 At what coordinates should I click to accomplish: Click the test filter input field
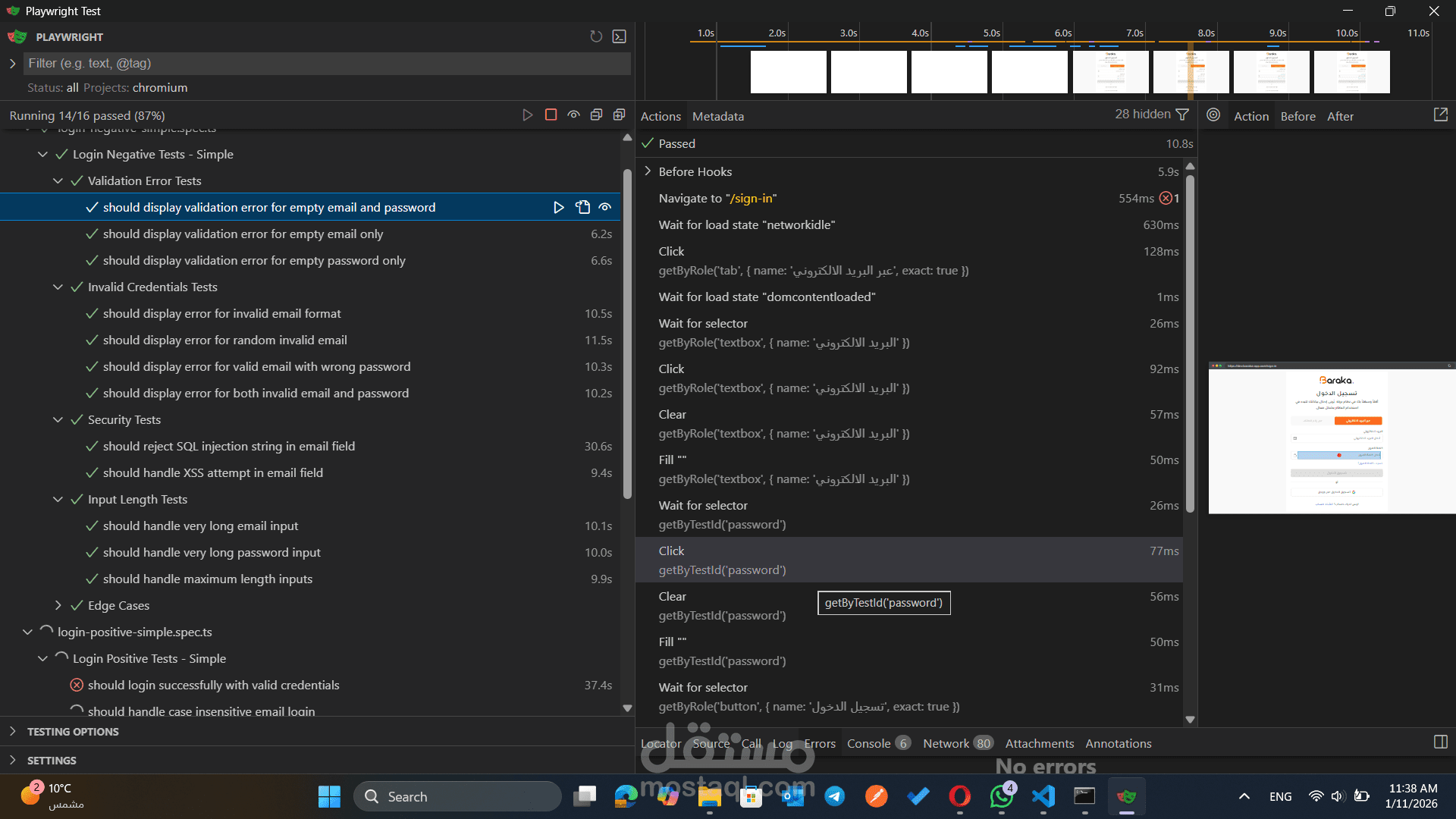pyautogui.click(x=326, y=64)
